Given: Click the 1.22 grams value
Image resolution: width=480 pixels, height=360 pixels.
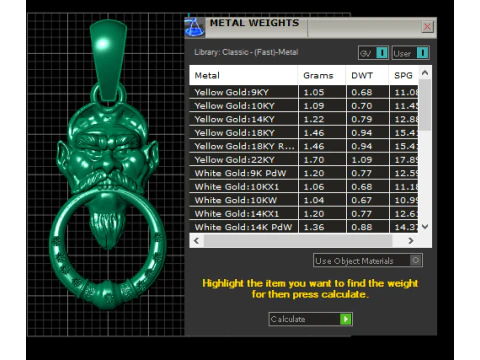Looking at the screenshot, I should (x=314, y=119).
